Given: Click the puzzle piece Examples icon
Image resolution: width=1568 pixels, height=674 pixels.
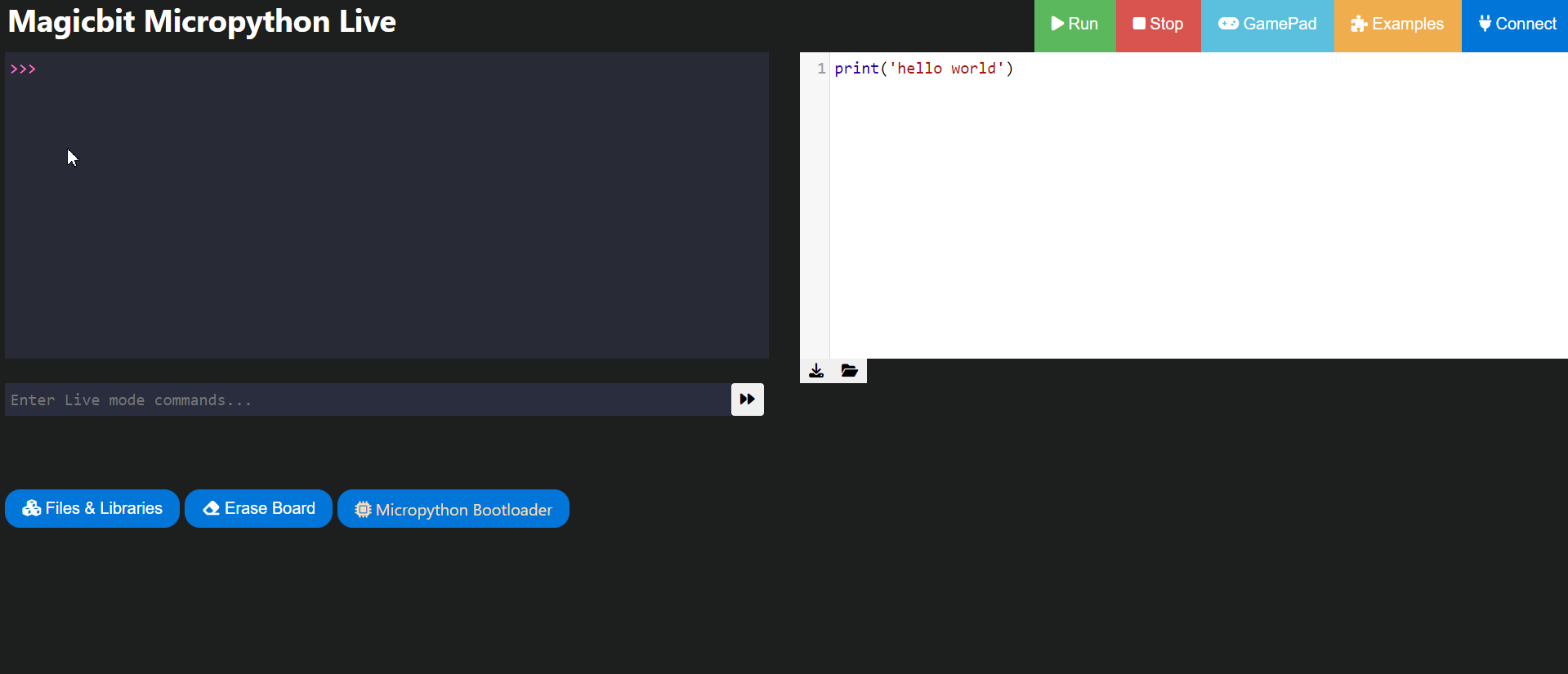Looking at the screenshot, I should [1359, 25].
